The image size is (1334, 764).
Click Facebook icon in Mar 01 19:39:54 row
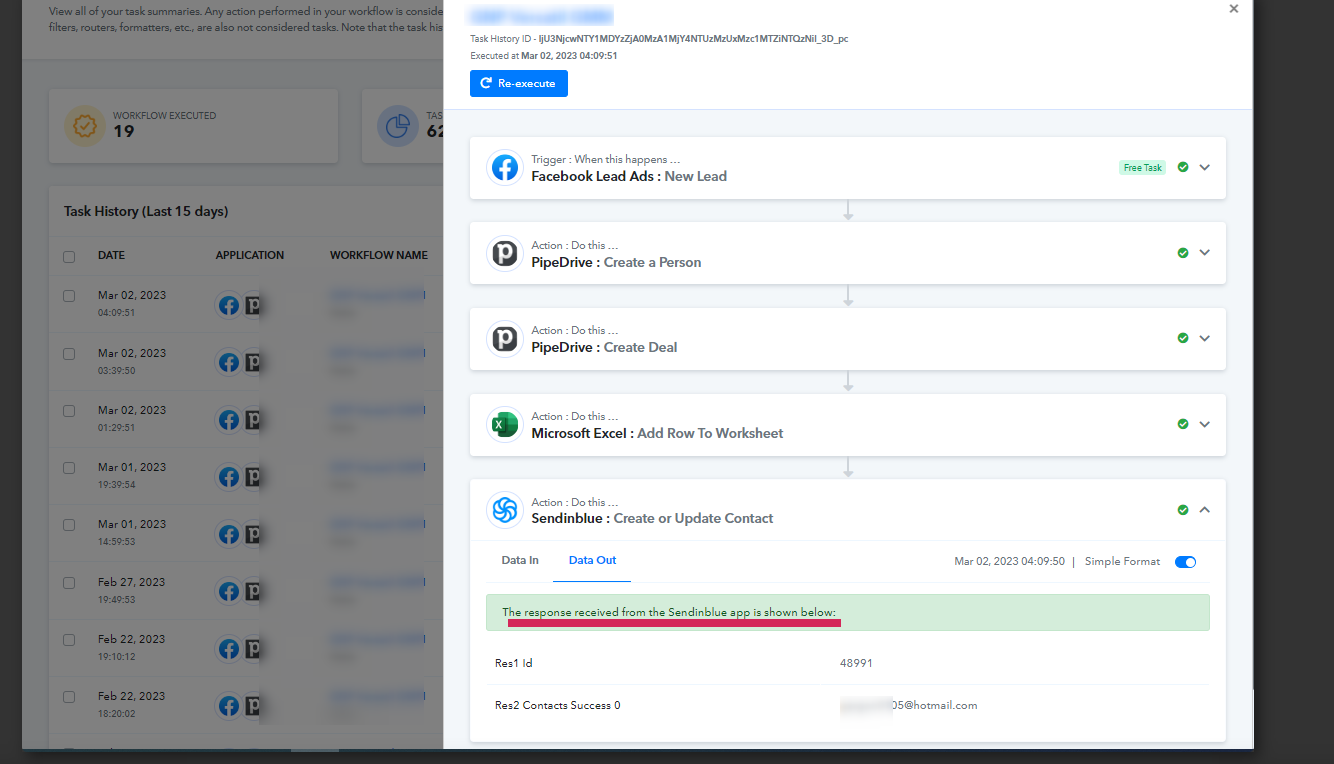[229, 477]
